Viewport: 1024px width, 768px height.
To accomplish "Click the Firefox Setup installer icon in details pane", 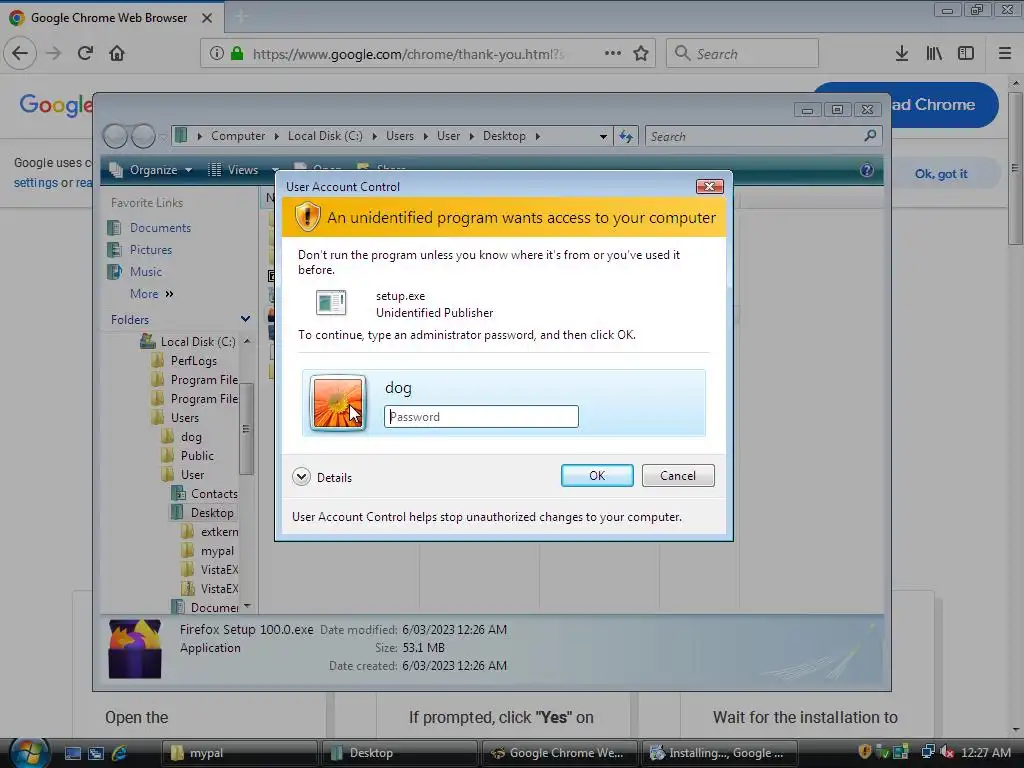I will [x=135, y=648].
